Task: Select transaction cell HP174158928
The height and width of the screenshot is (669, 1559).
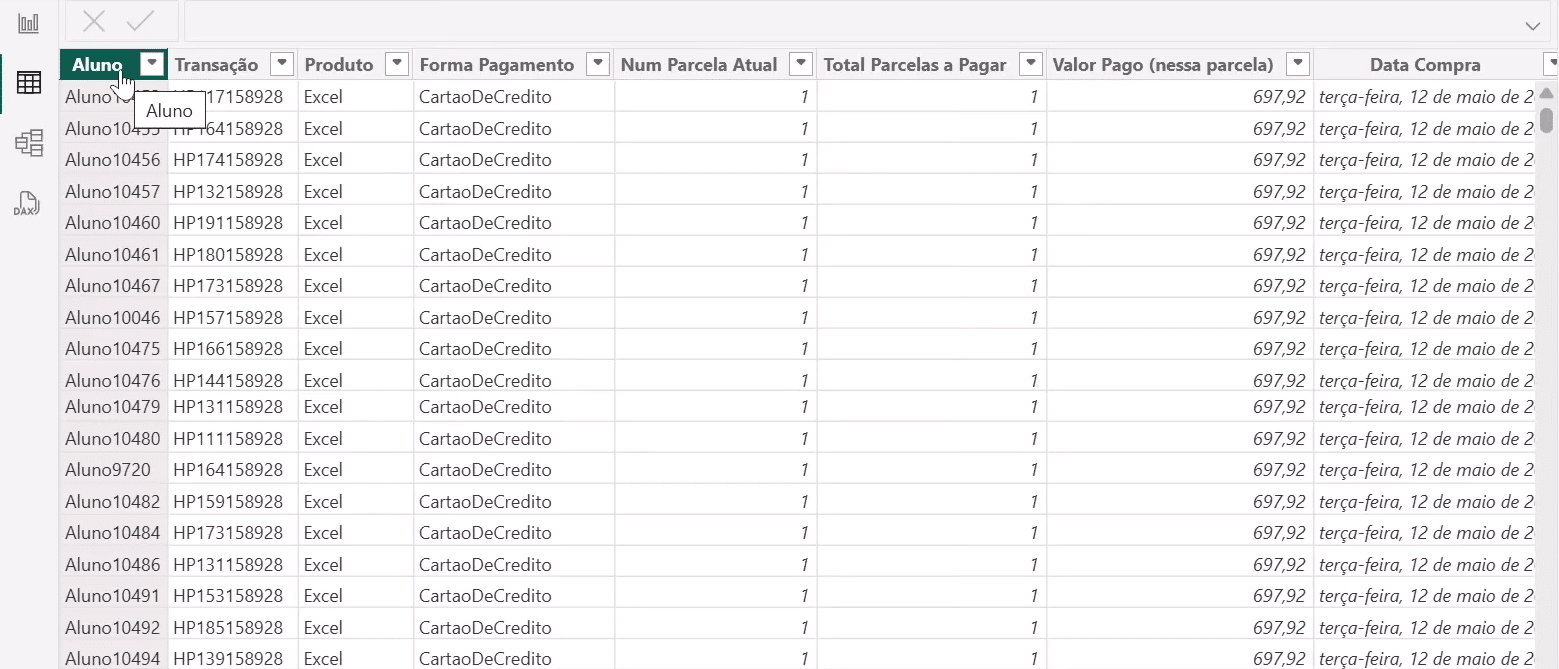Action: click(233, 160)
